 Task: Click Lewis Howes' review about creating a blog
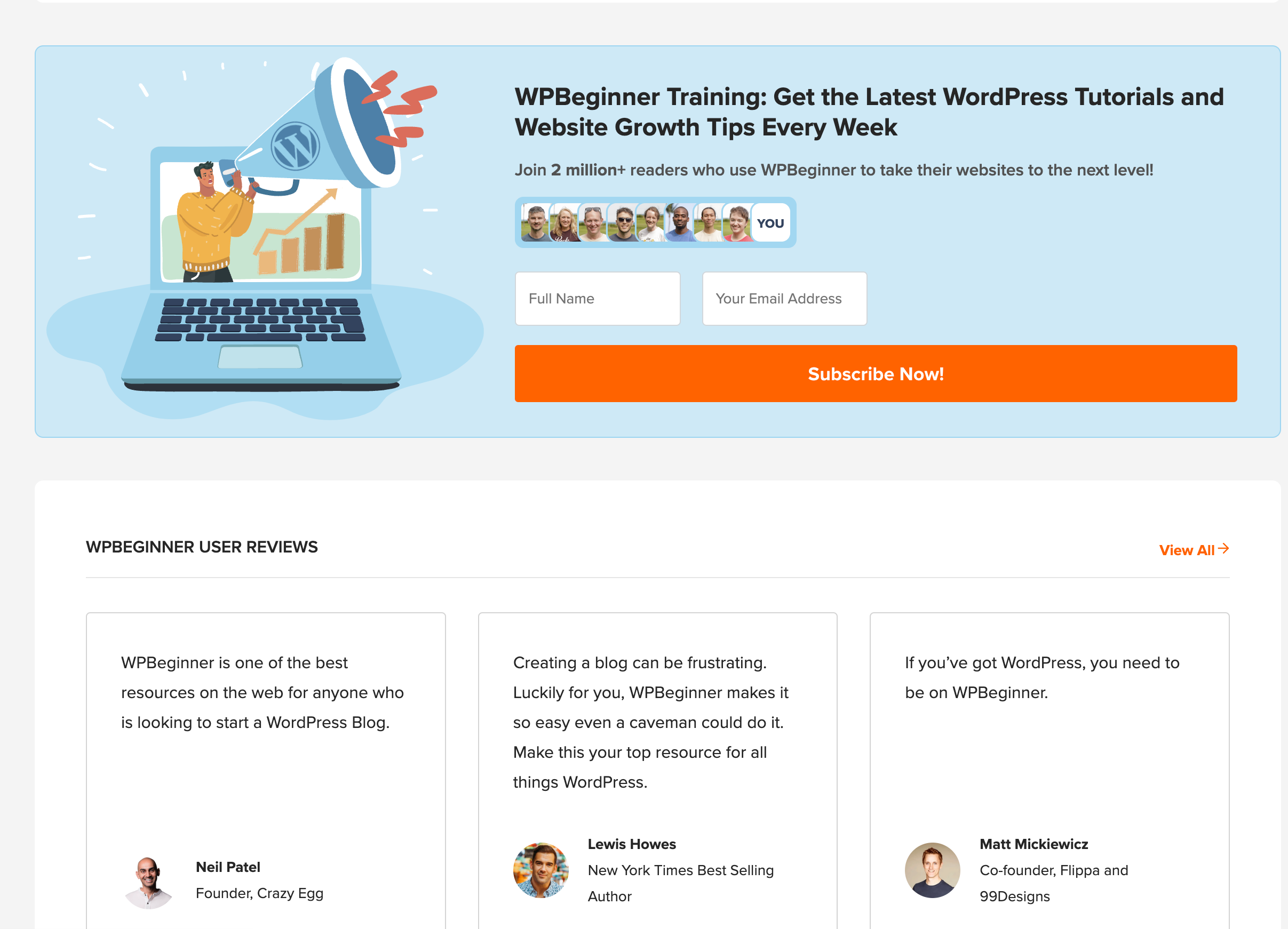click(x=651, y=722)
